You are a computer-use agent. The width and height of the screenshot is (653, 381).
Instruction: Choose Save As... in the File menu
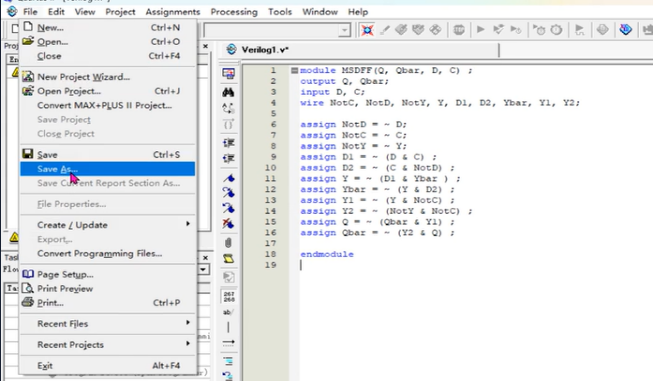108,169
